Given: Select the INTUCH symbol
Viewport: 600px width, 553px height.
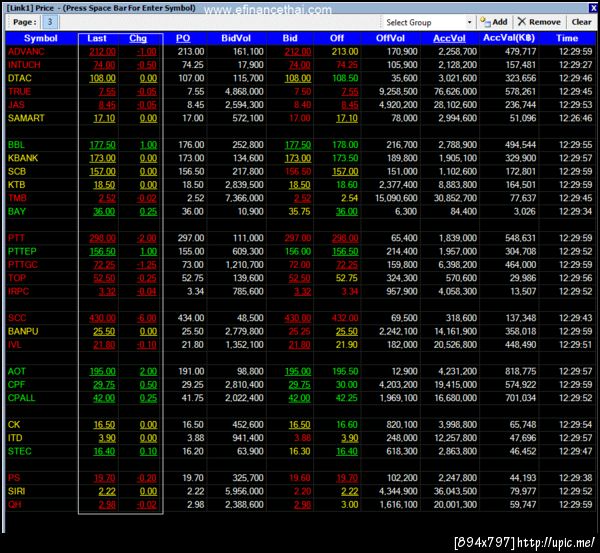Looking at the screenshot, I should tap(24, 65).
